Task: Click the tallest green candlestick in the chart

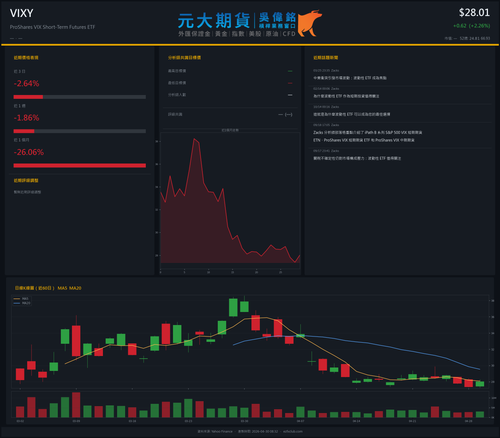Action: click(x=233, y=307)
